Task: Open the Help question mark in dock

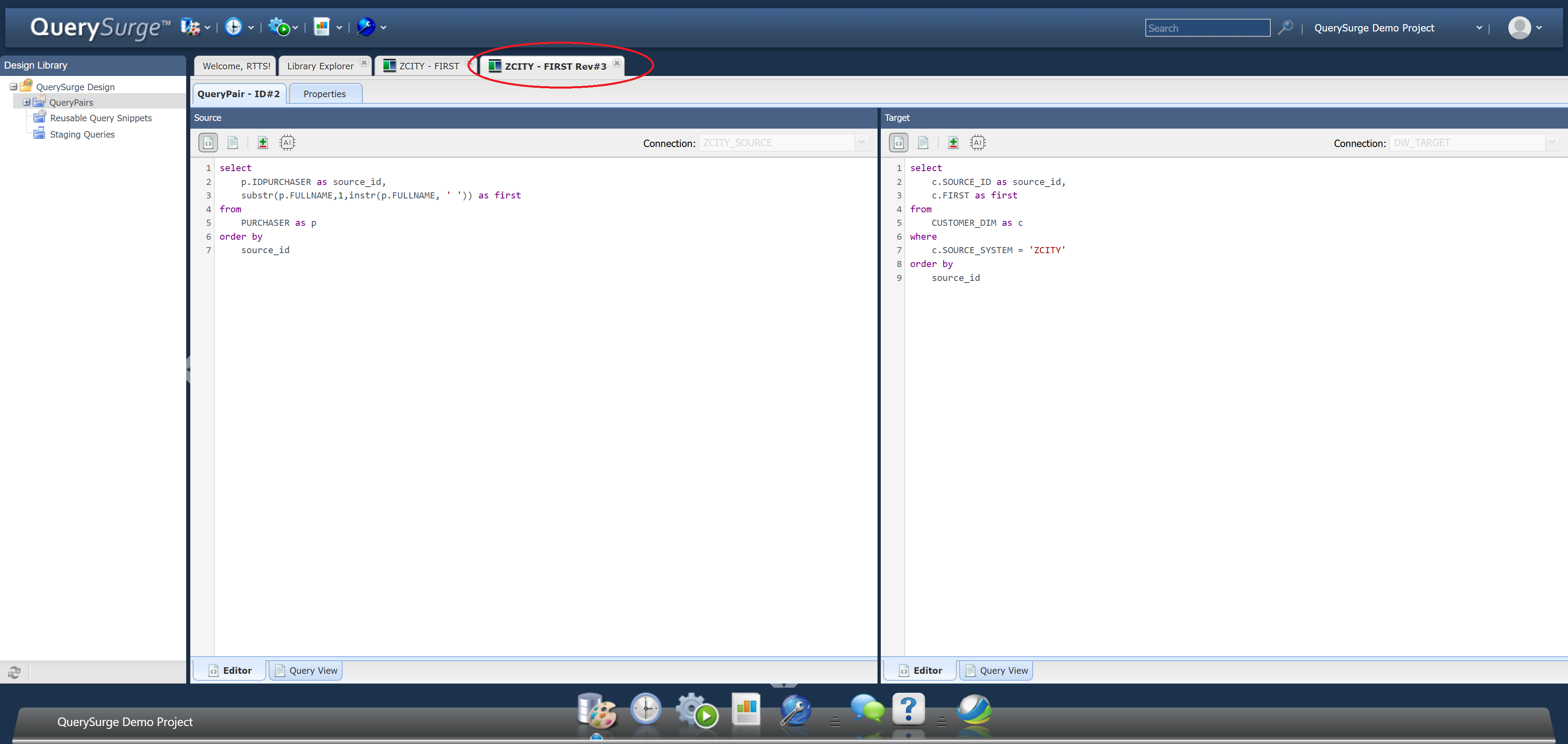Action: coord(908,709)
